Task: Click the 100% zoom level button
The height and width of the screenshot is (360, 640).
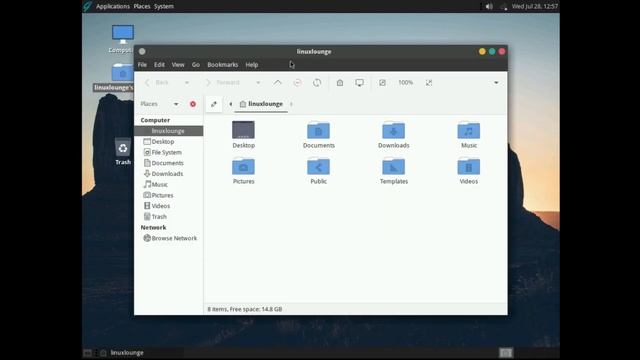Action: click(405, 82)
